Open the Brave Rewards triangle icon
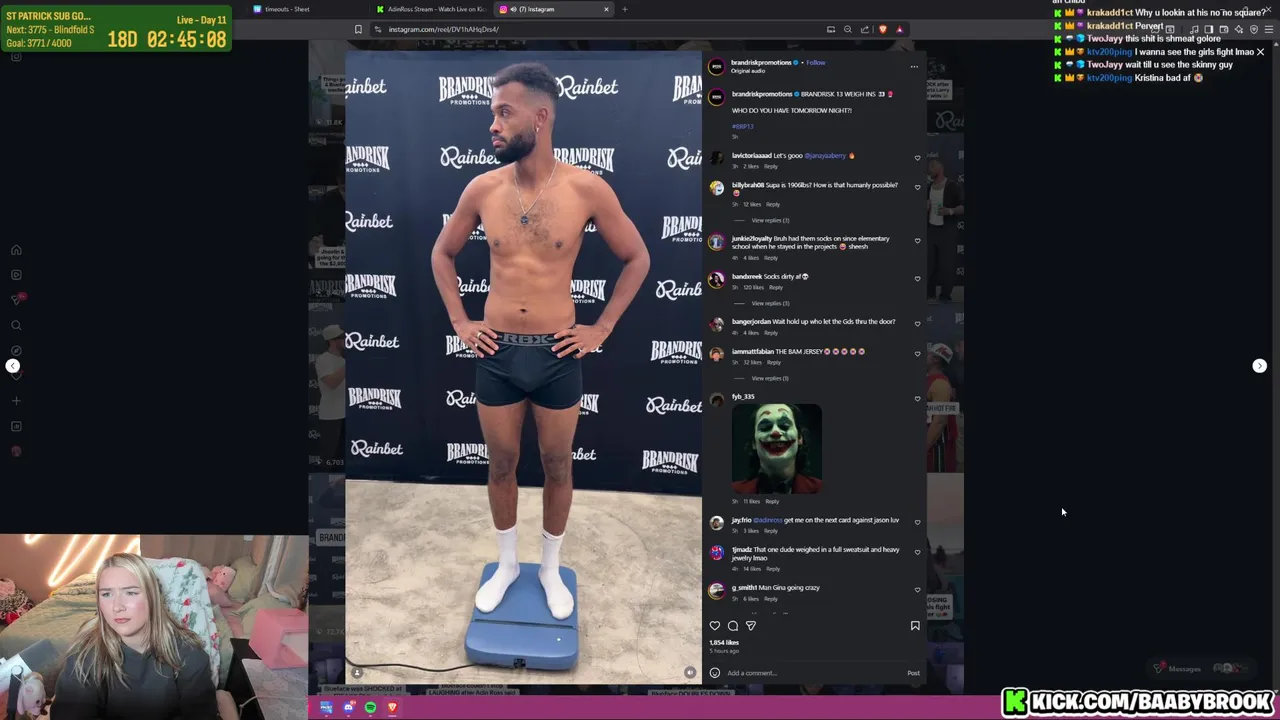 point(899,29)
